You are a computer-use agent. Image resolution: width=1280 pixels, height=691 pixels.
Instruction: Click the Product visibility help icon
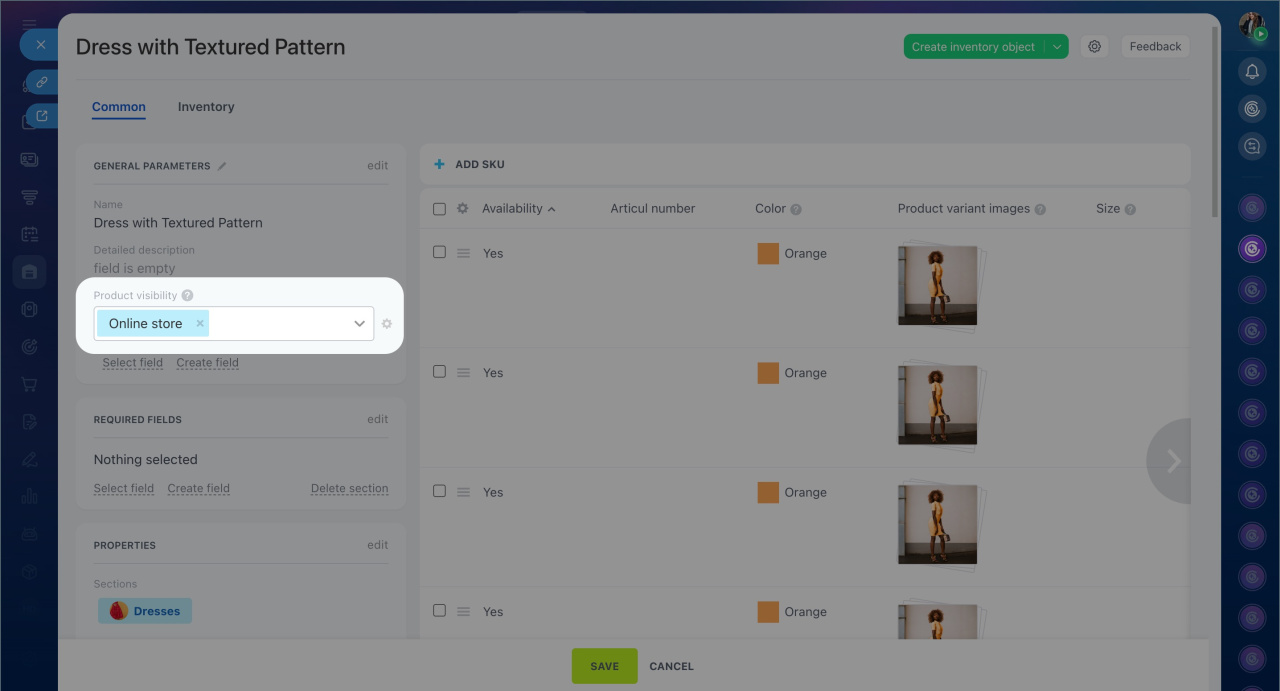coord(187,295)
